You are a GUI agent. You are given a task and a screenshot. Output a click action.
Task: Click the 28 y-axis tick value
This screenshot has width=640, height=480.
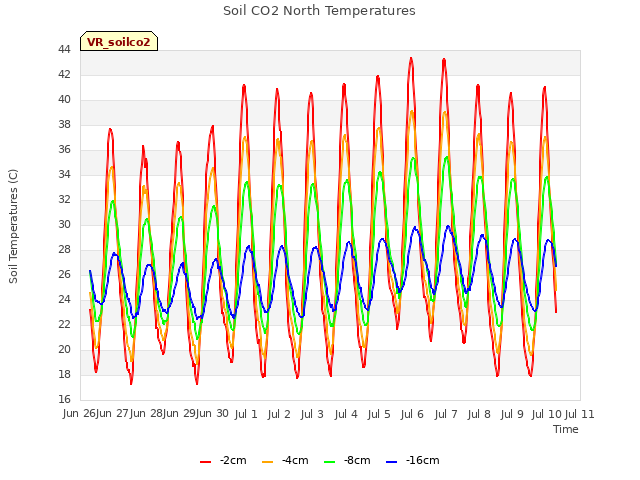(x=64, y=249)
